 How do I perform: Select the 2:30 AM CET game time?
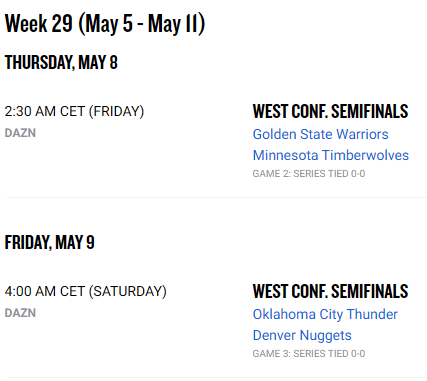tap(45, 111)
